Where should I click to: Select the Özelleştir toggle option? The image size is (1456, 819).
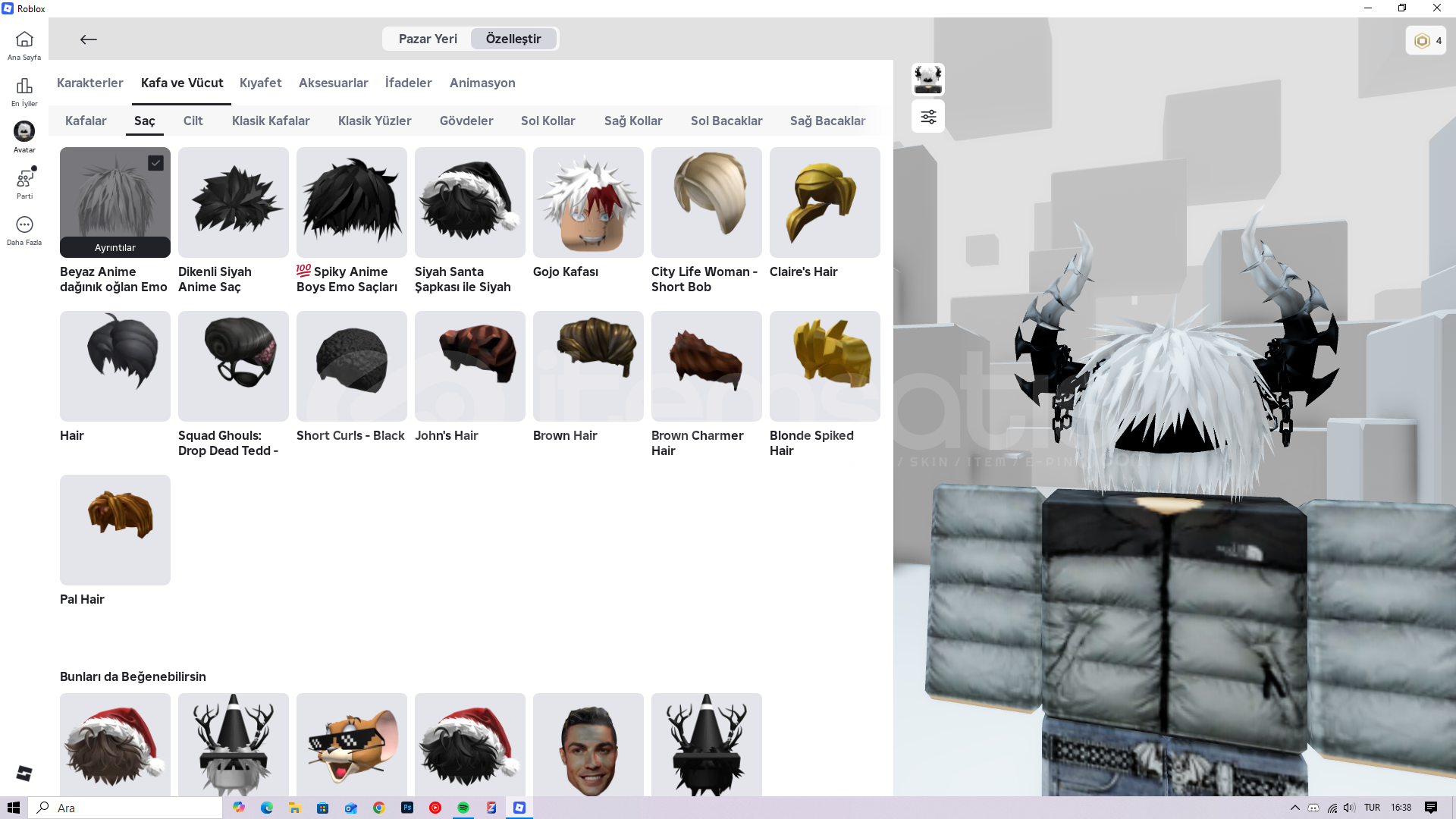[x=513, y=39]
